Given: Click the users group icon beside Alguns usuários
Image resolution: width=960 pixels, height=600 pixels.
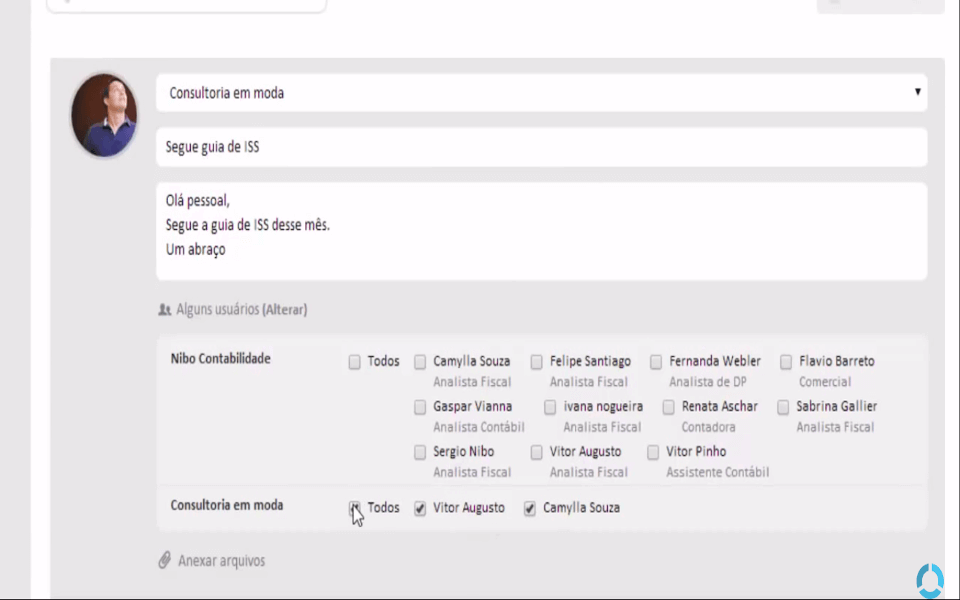Looking at the screenshot, I should 165,310.
